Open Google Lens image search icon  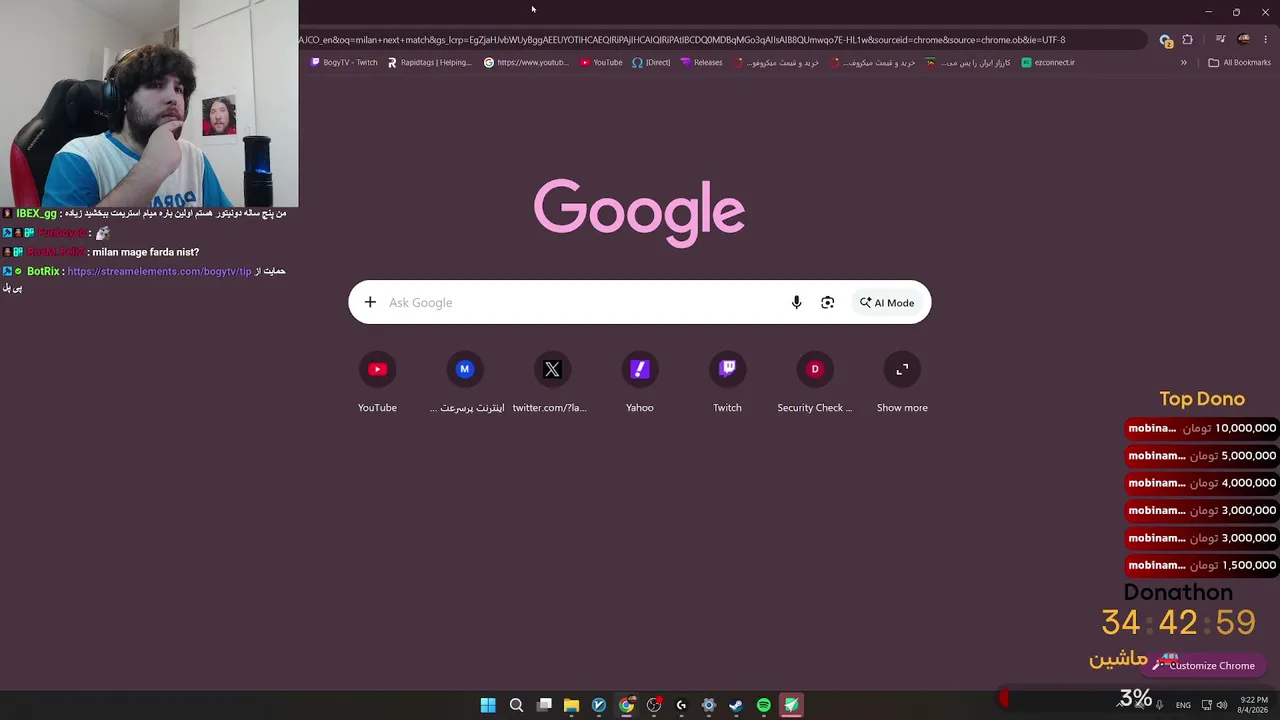tap(827, 302)
